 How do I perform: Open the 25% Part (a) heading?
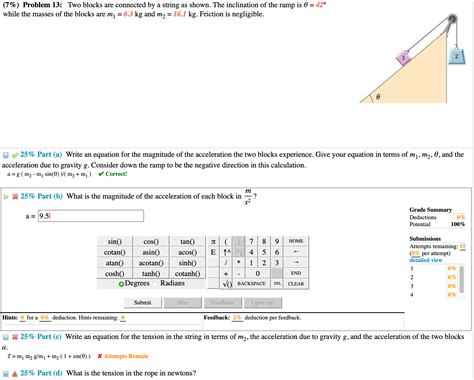pos(41,154)
